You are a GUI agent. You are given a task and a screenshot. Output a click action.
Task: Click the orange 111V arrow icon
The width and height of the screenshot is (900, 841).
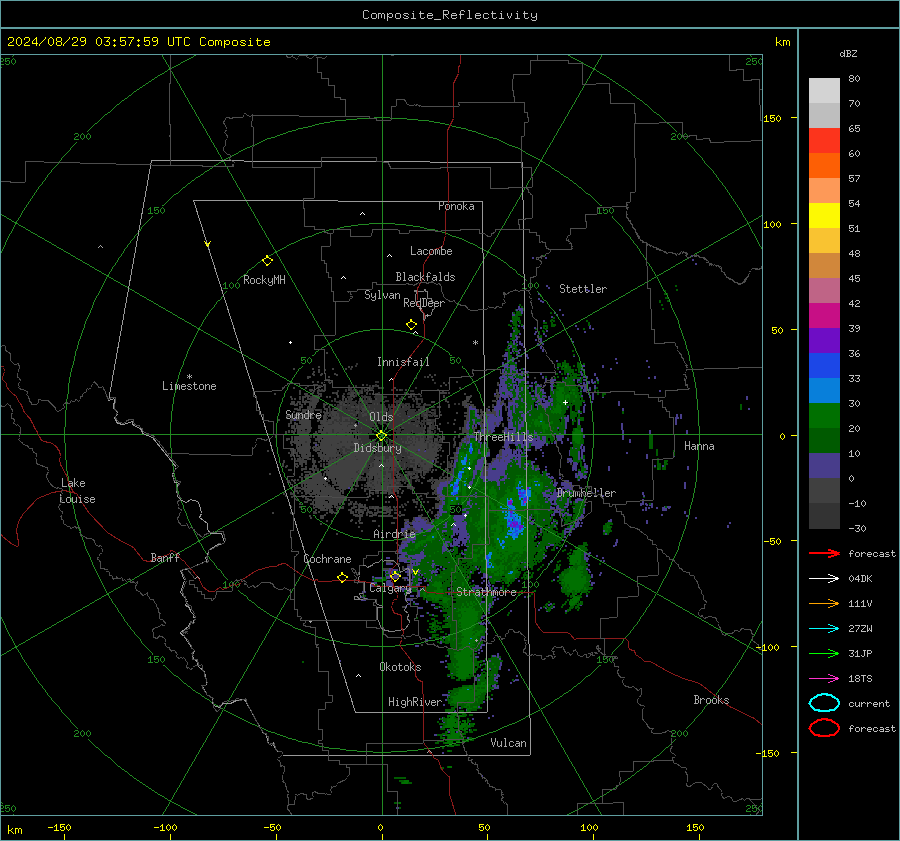pos(824,603)
